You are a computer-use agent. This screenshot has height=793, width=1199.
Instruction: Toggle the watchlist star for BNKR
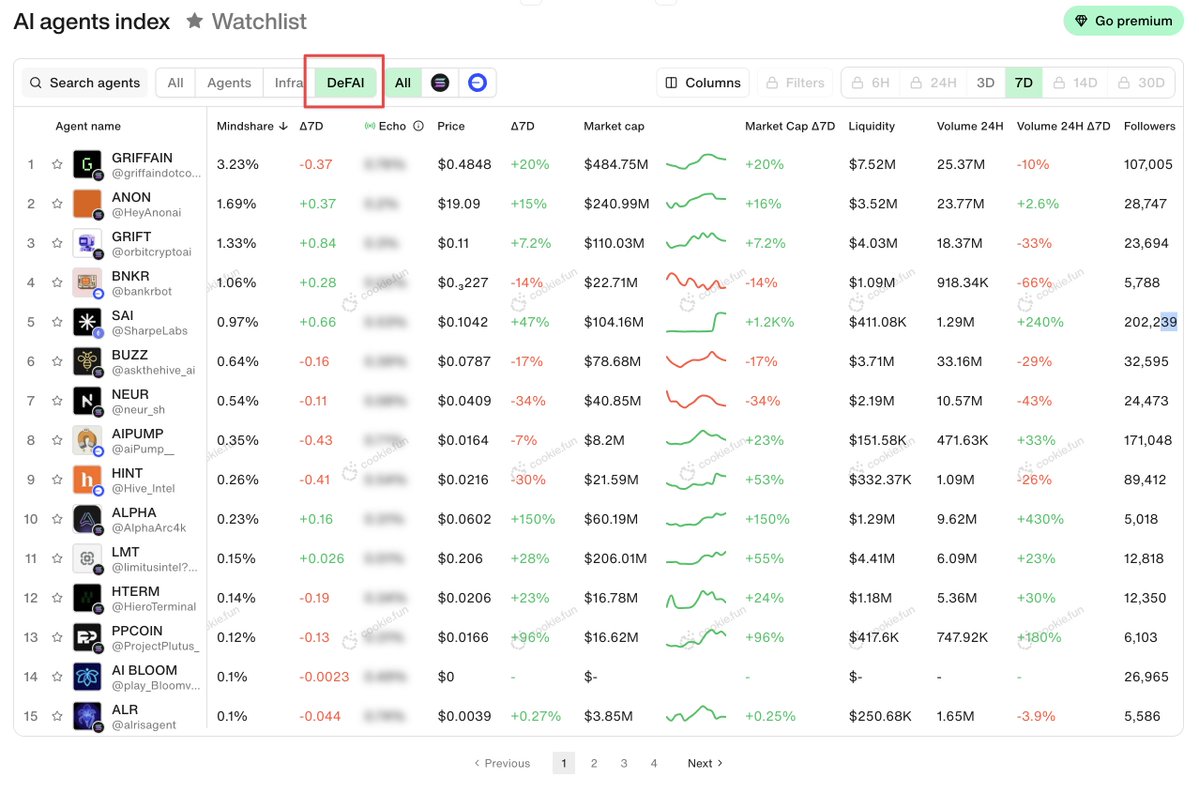(x=57, y=283)
